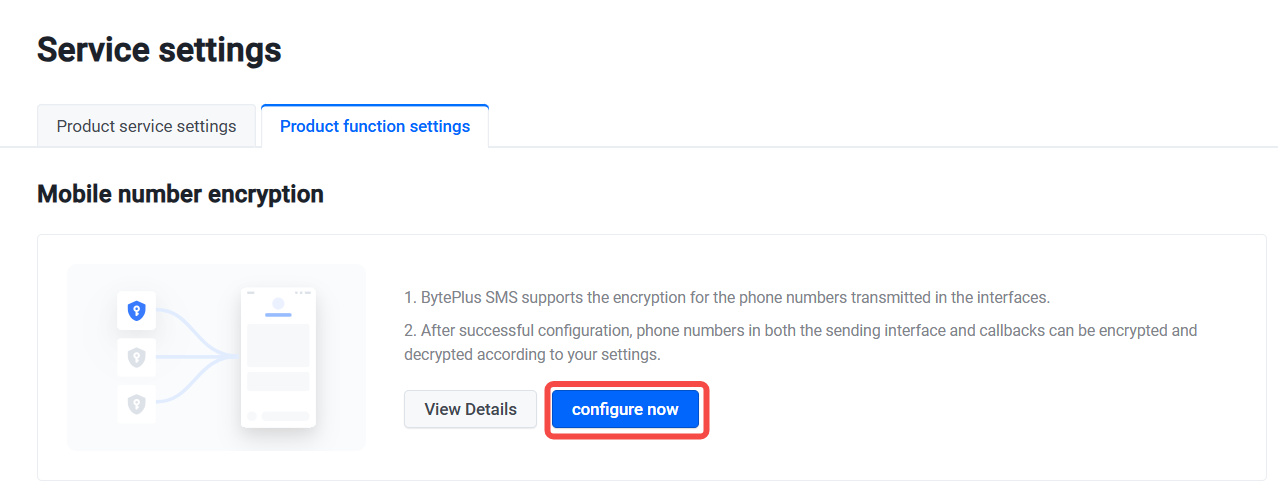Click the encryption illustration panel background
1278x500 pixels.
click(x=216, y=357)
